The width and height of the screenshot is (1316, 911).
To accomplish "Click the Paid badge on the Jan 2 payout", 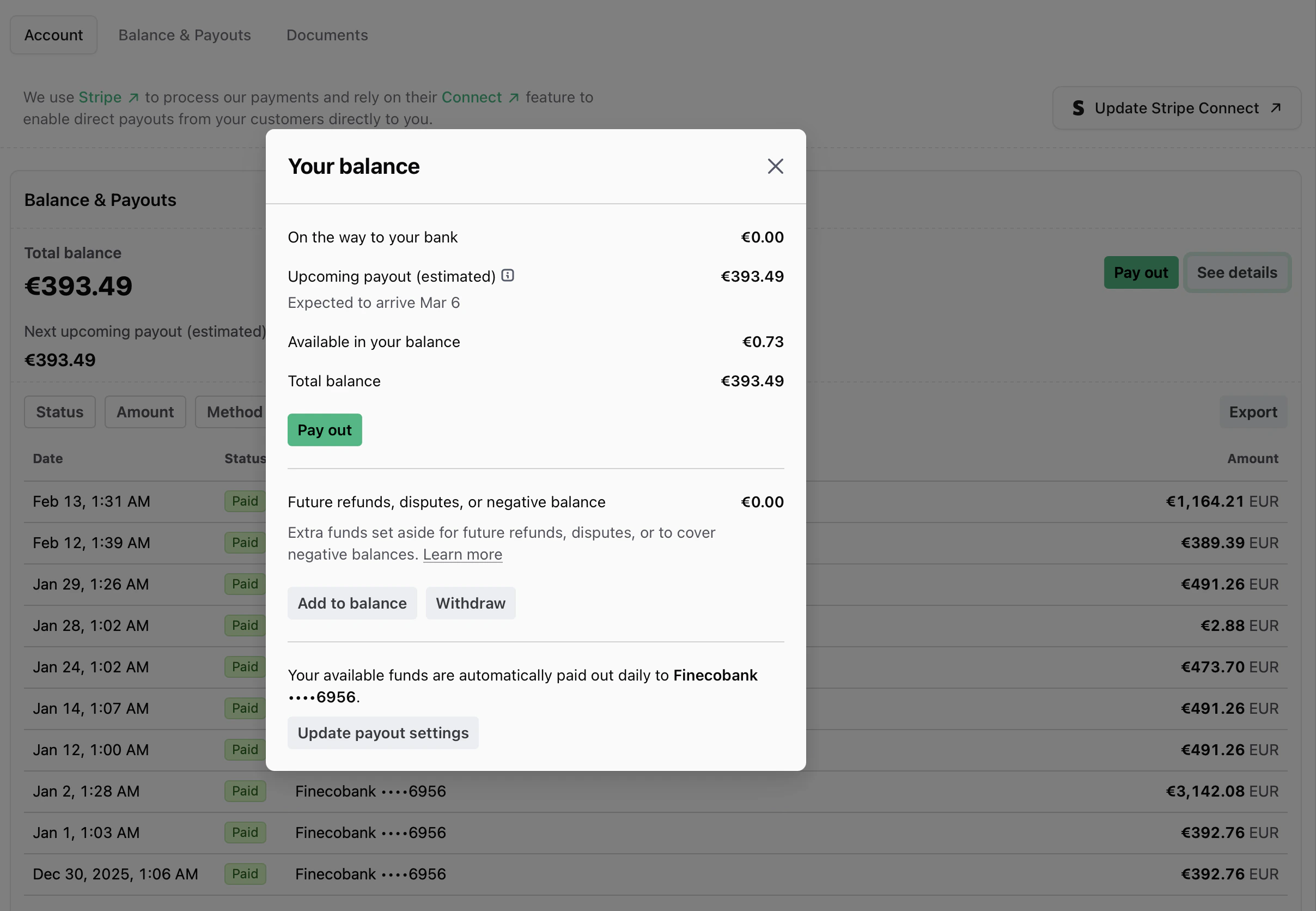I will pyautogui.click(x=245, y=791).
